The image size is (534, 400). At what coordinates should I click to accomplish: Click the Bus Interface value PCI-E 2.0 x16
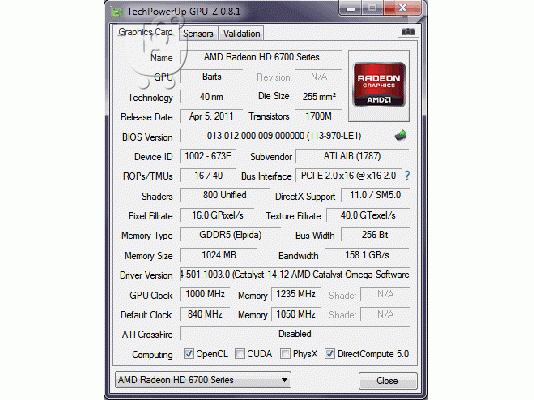(x=348, y=176)
